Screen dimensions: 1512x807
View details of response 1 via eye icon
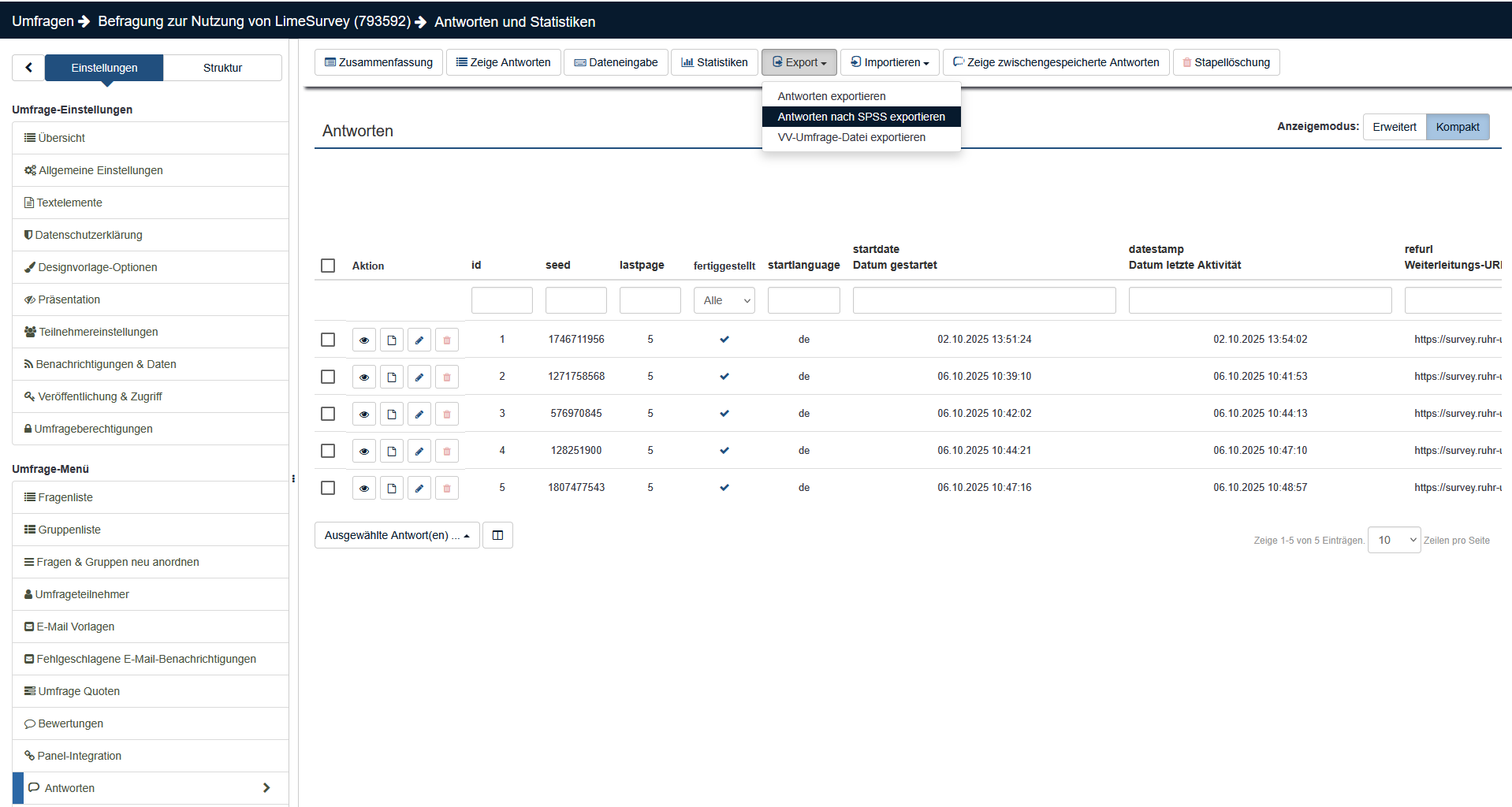coord(363,340)
